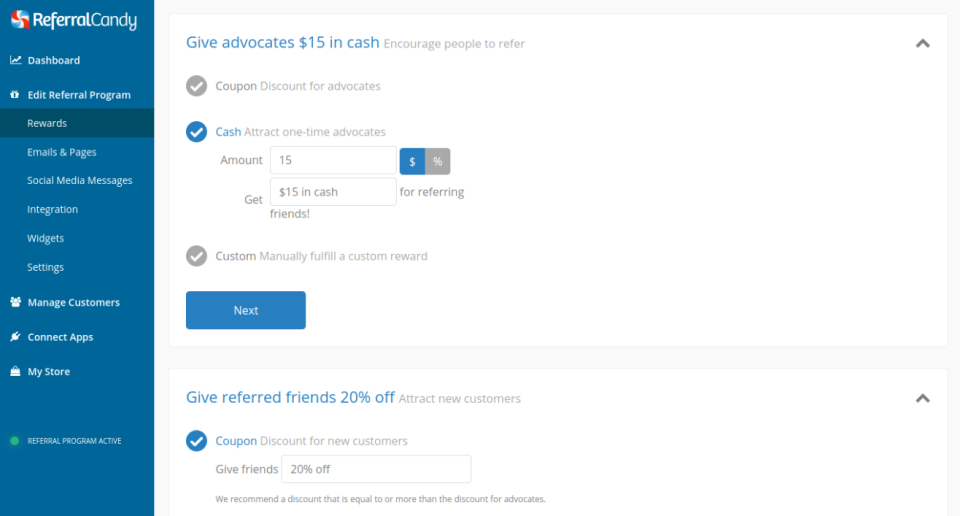Switch amount type to percent
This screenshot has height=516, width=960.
point(437,161)
